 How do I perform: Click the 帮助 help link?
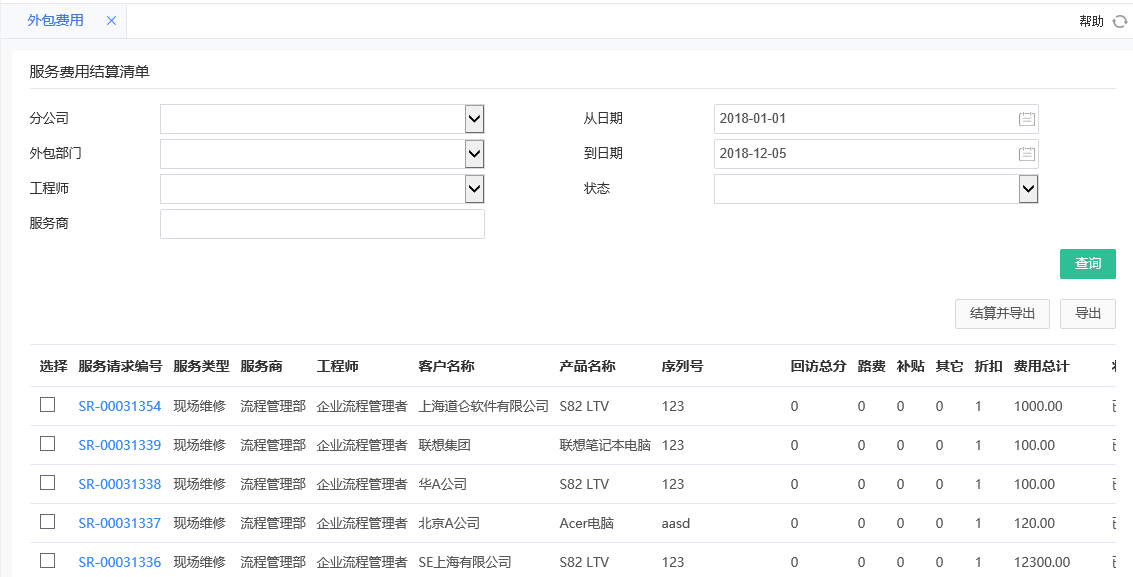[x=1089, y=20]
